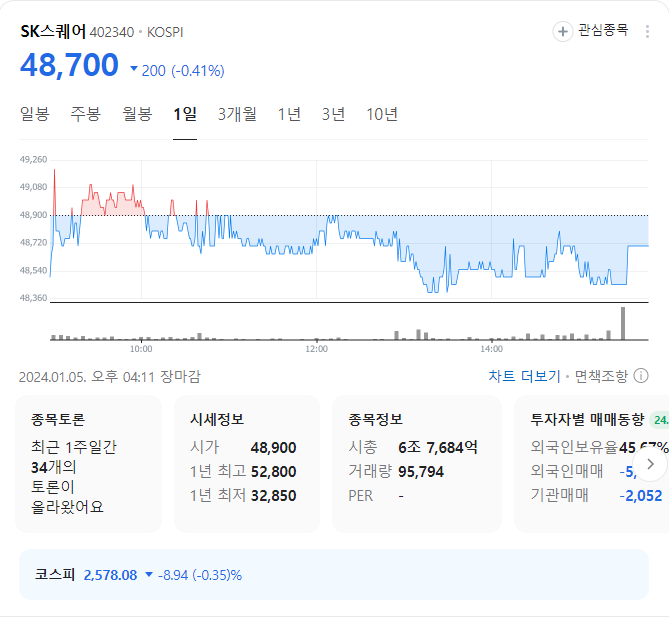
Task: Click the 관심종목 label
Action: (603, 30)
